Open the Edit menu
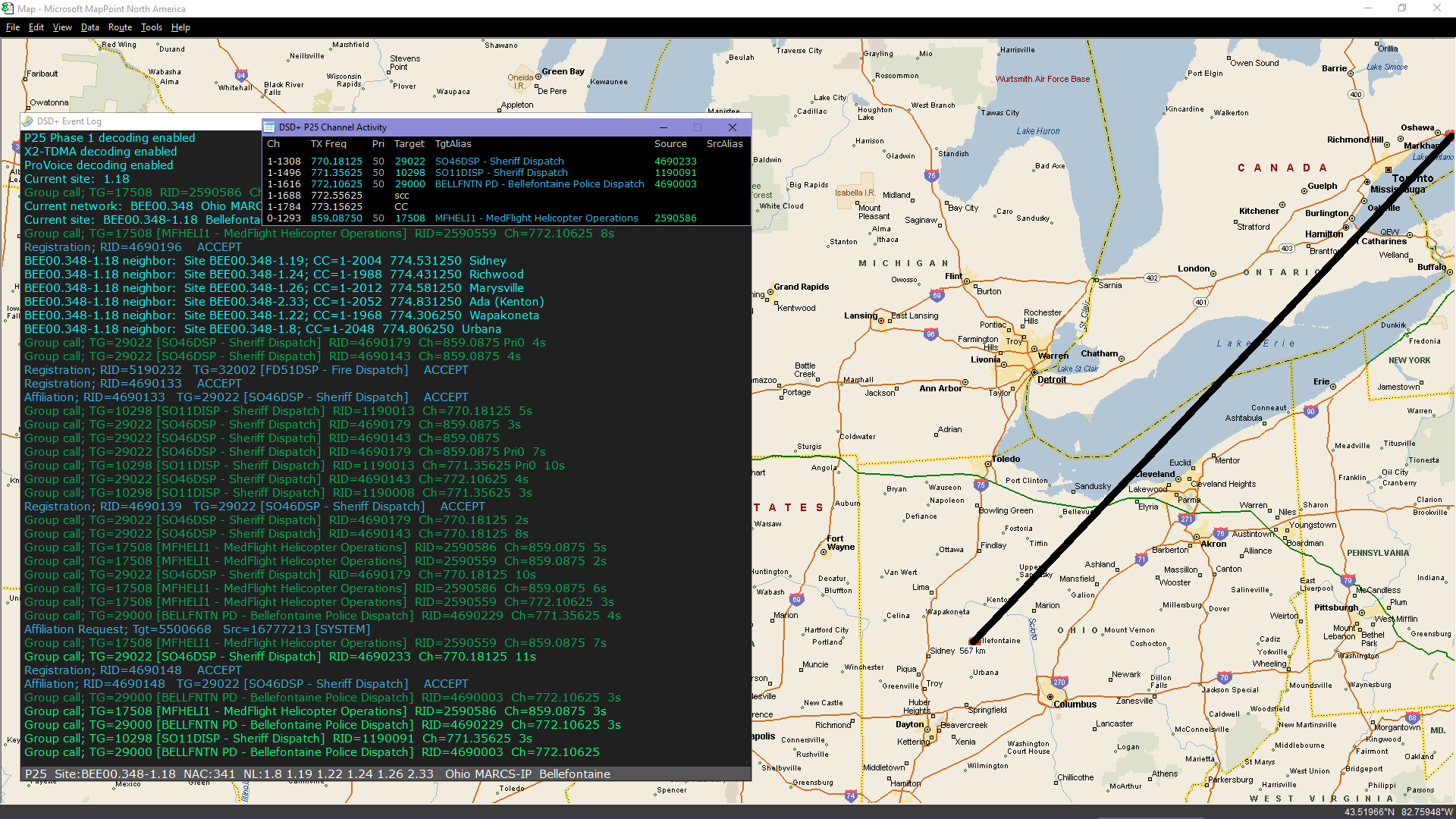The image size is (1456, 819). click(x=36, y=27)
